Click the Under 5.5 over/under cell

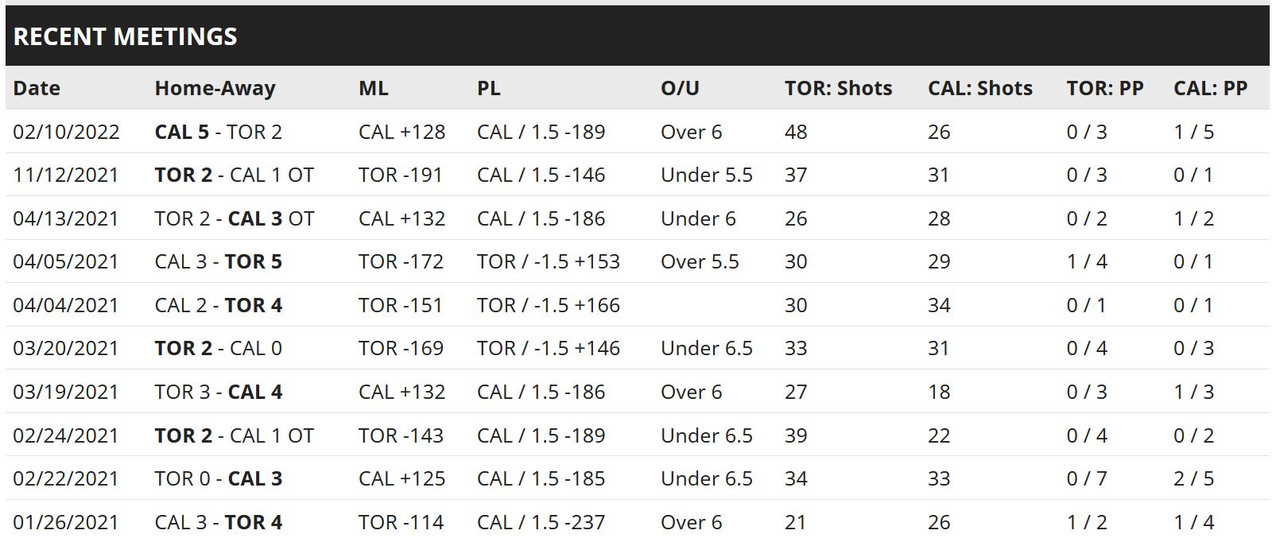706,175
